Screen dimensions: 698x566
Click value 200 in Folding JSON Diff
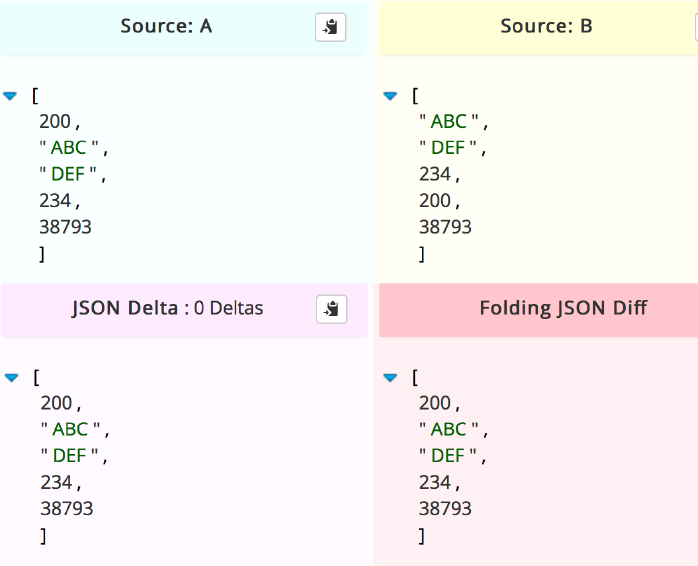pos(435,403)
